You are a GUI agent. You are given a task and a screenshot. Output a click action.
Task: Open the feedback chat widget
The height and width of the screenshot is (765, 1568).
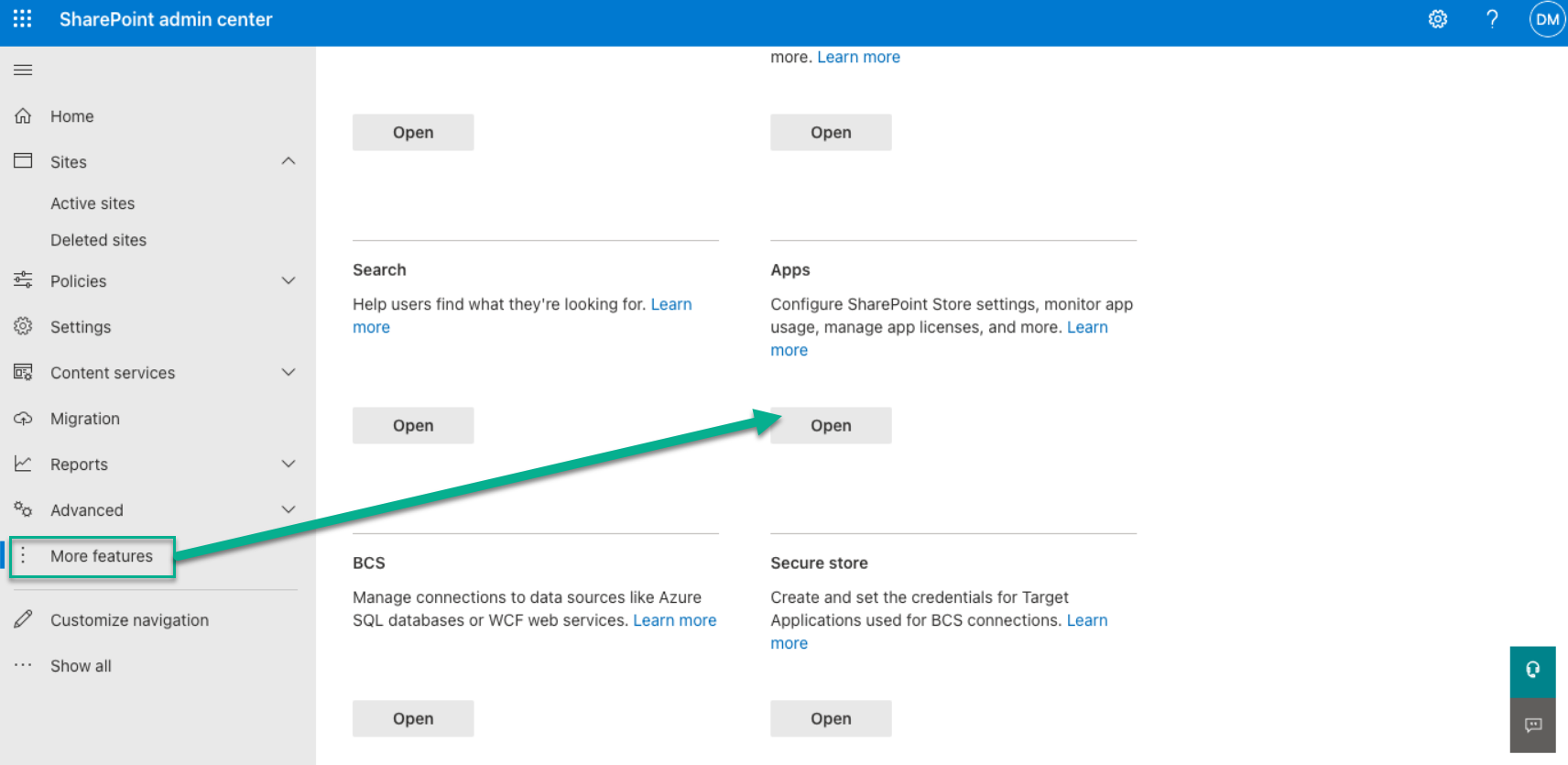(x=1533, y=725)
